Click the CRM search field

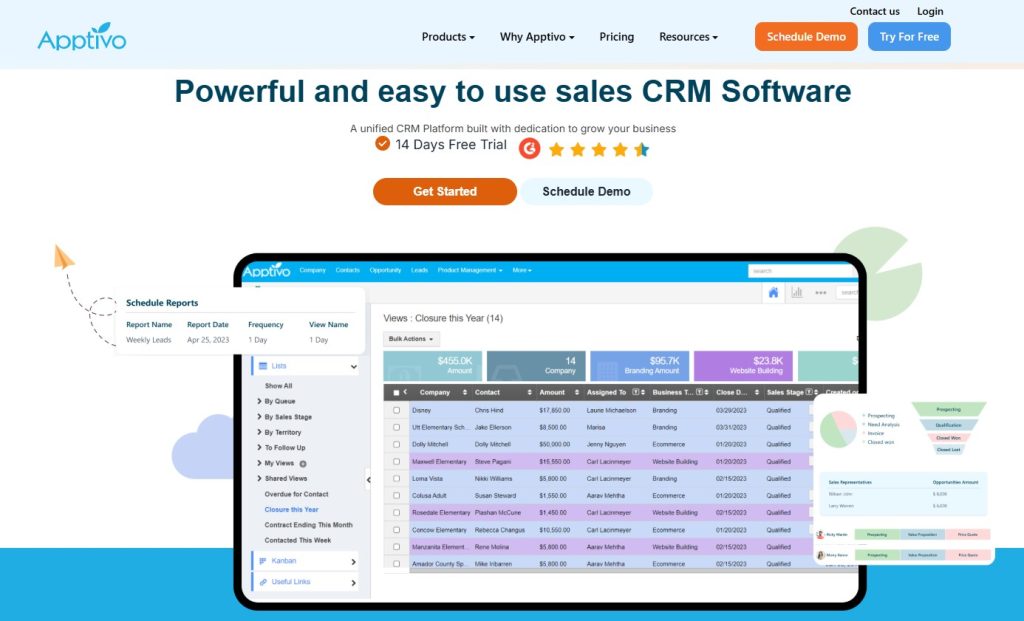803,271
